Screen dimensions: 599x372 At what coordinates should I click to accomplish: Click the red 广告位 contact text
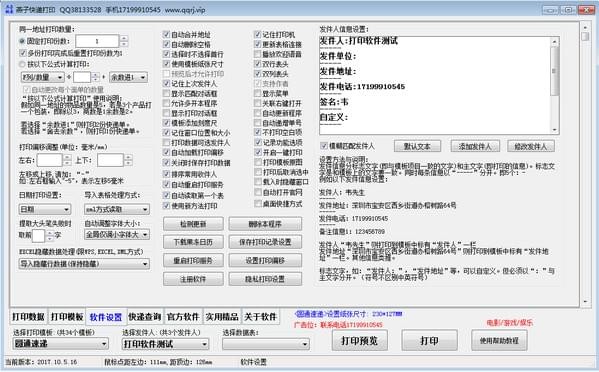click(x=338, y=325)
